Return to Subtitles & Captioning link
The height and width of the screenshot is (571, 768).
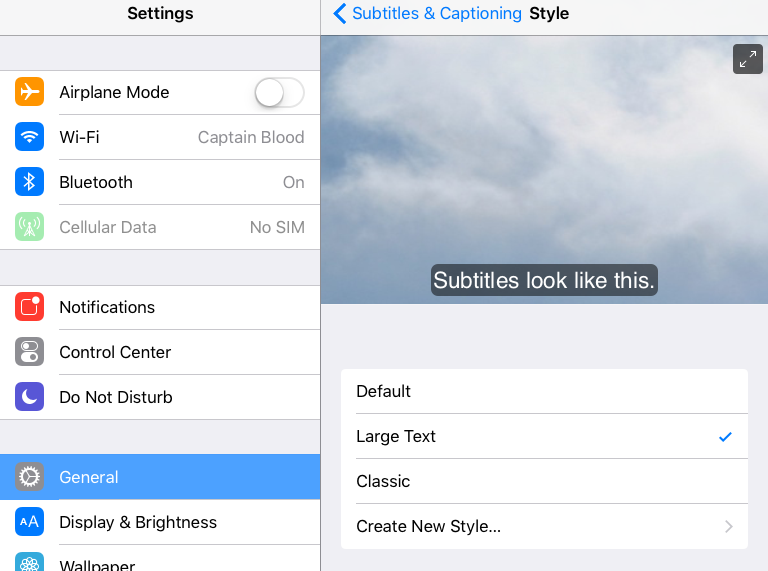pos(436,13)
